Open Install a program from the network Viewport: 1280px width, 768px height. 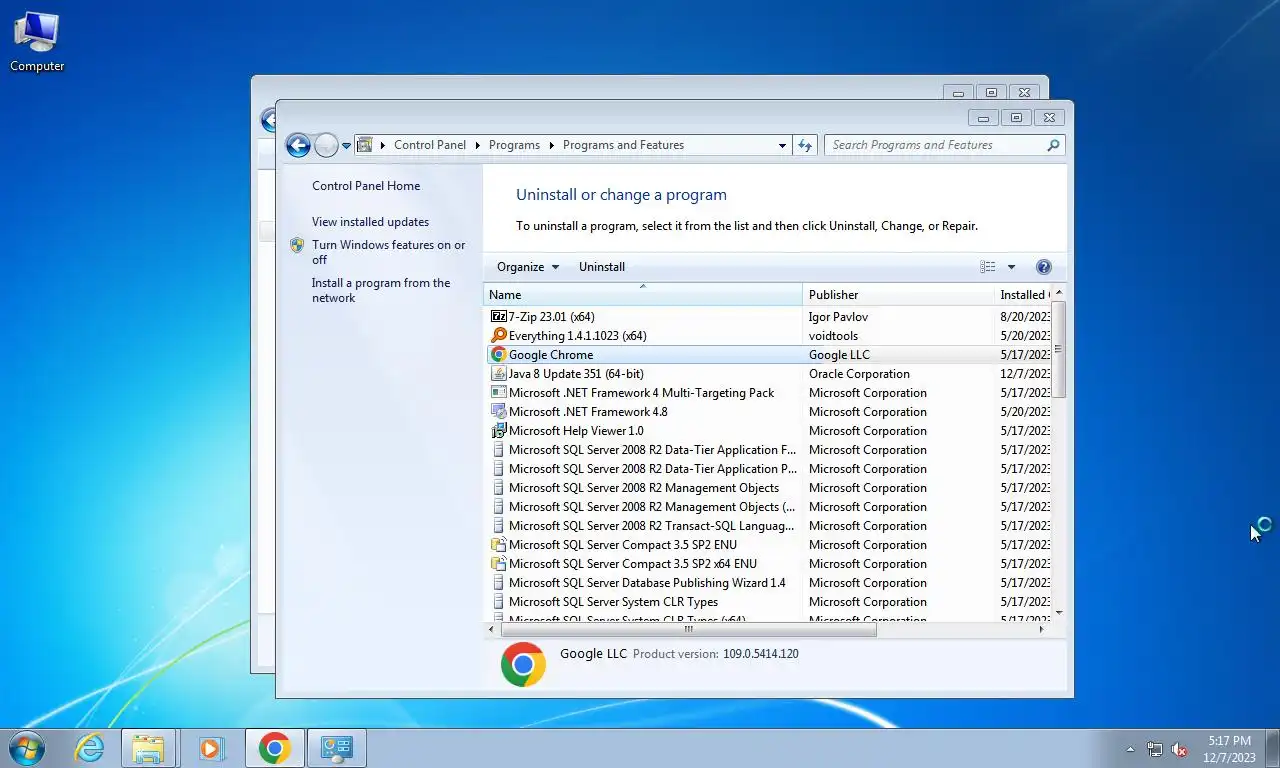click(381, 290)
